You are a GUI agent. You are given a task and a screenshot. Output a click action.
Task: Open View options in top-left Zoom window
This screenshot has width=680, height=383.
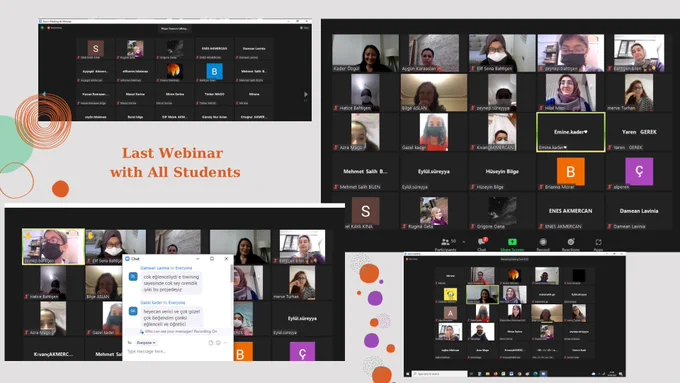coord(304,28)
